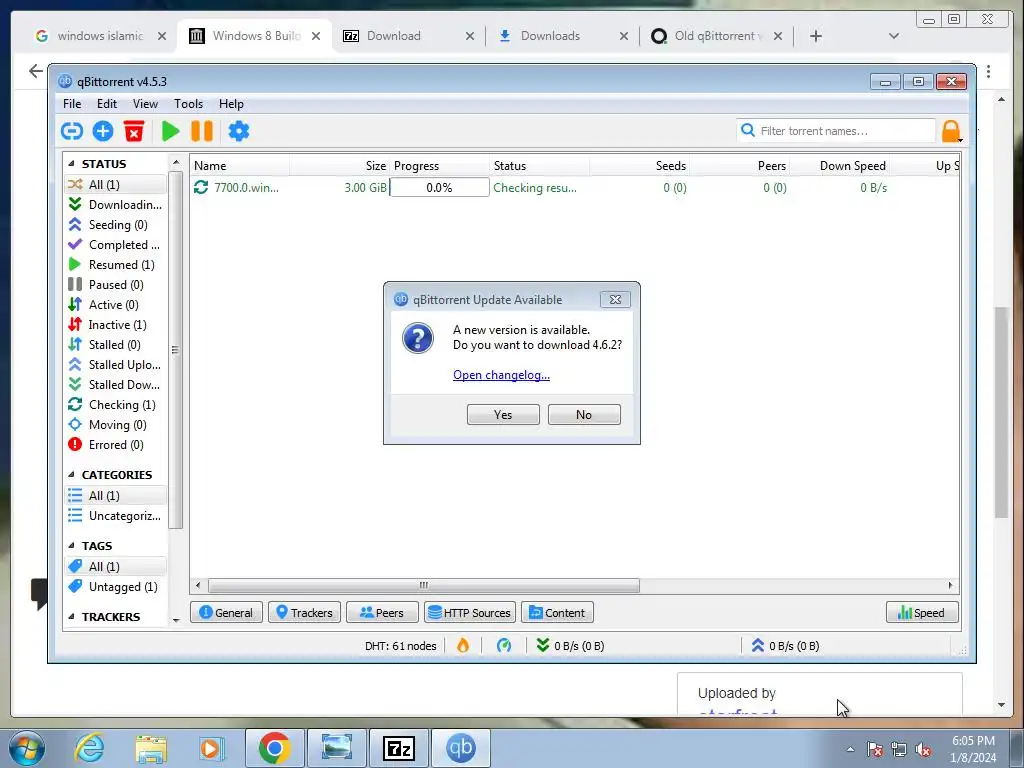This screenshot has height=768, width=1024.
Task: Click the red Delete torrent icon
Action: pyautogui.click(x=134, y=131)
